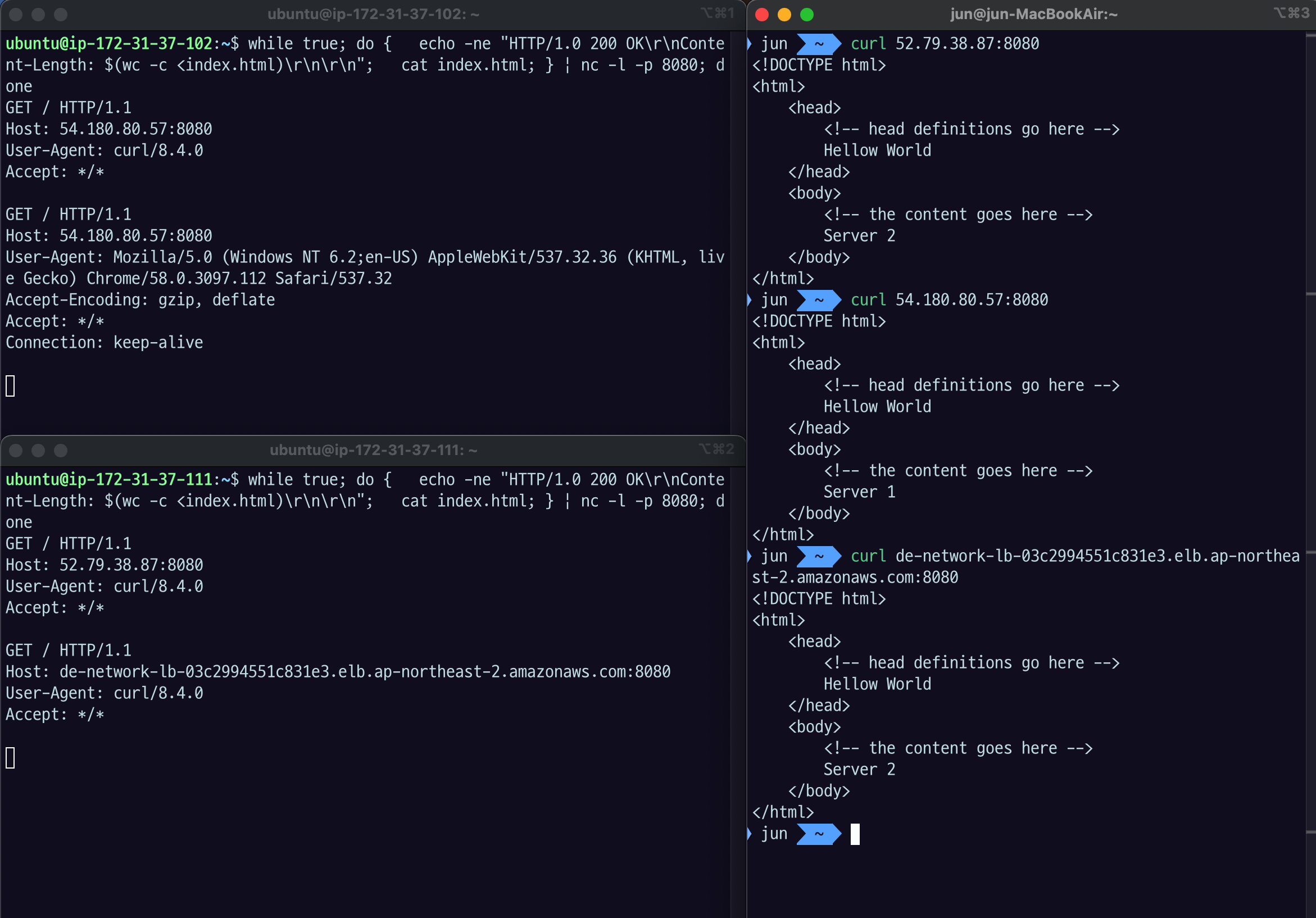Image resolution: width=1316 pixels, height=918 pixels.
Task: Click the hollow cursor in the 172-31-37-111 terminal
Action: (10, 757)
